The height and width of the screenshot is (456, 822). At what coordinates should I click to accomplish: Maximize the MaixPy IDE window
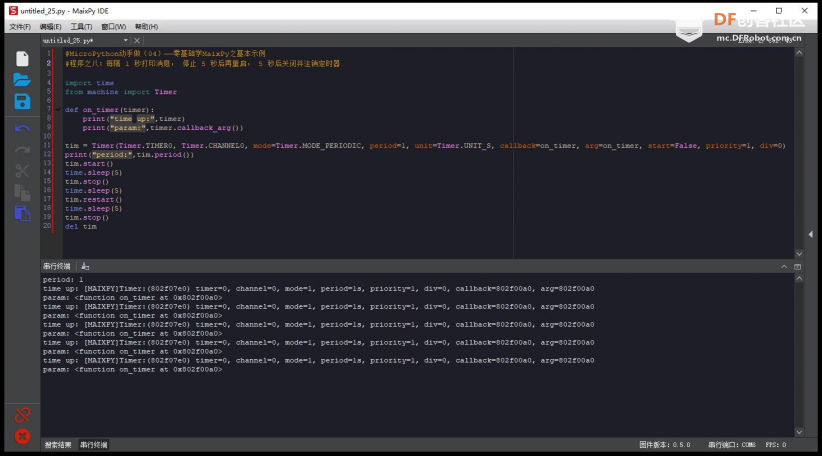779,10
